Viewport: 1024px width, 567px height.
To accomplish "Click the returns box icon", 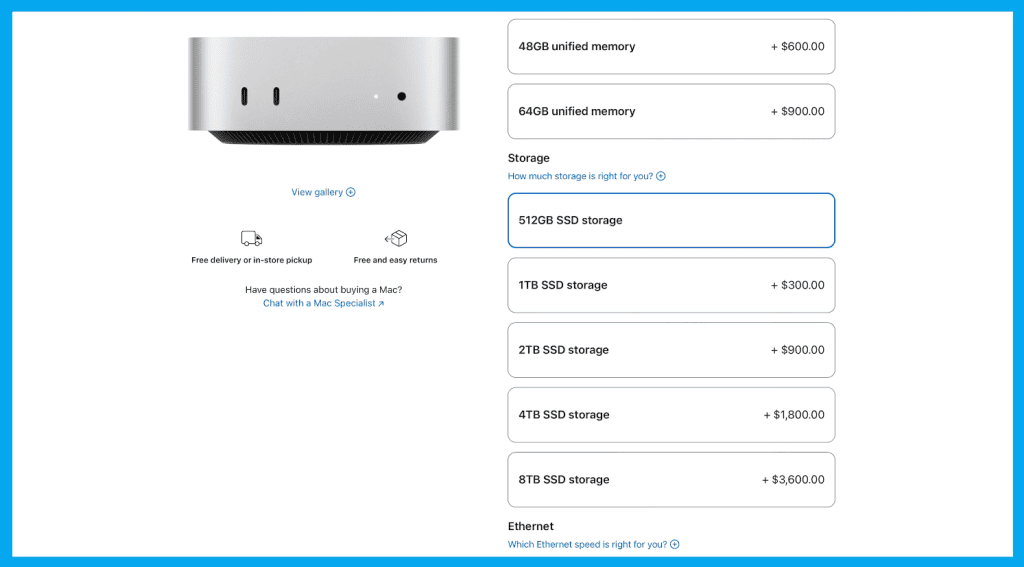I will click(396, 239).
